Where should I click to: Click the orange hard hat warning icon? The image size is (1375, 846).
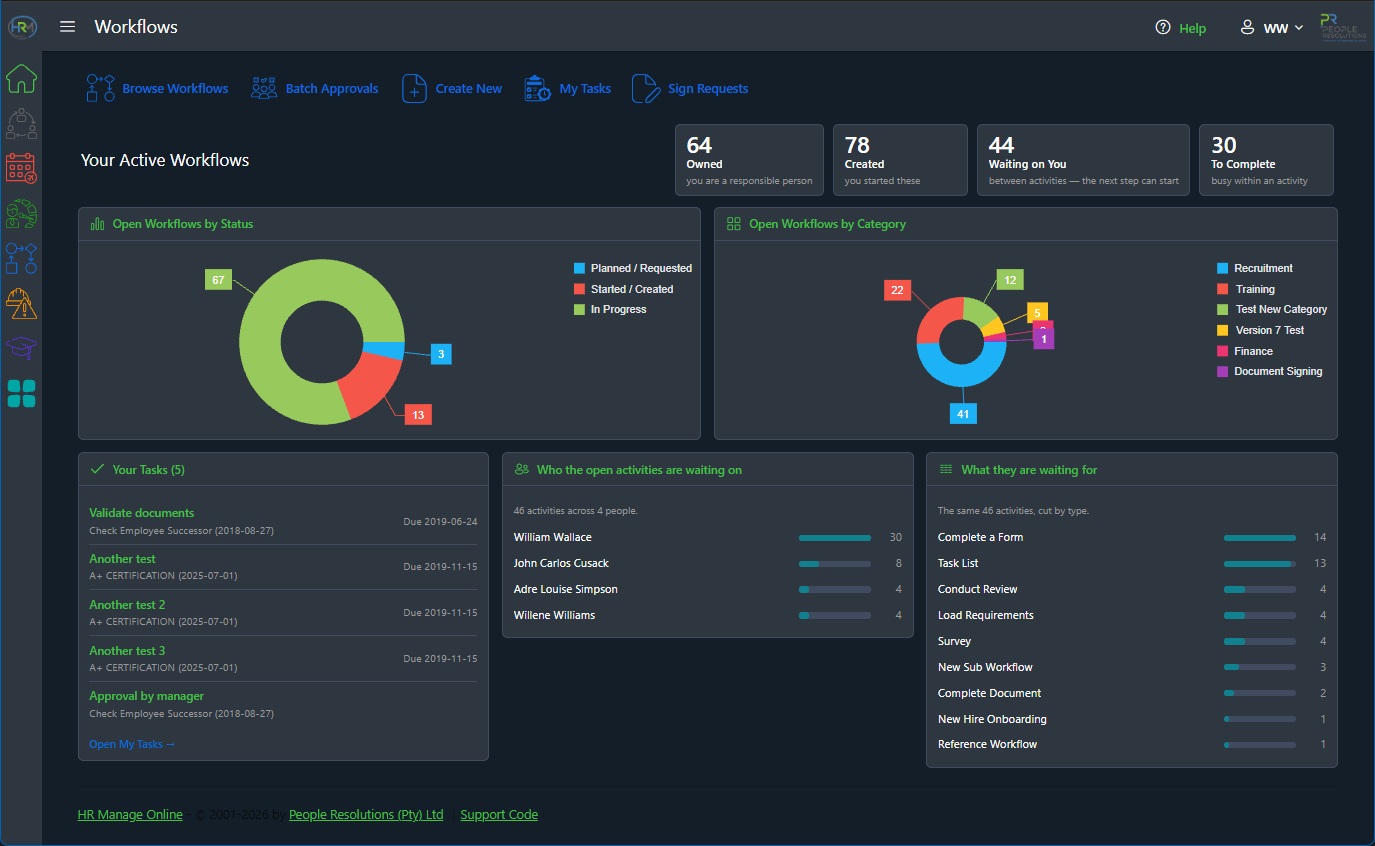pos(22,303)
